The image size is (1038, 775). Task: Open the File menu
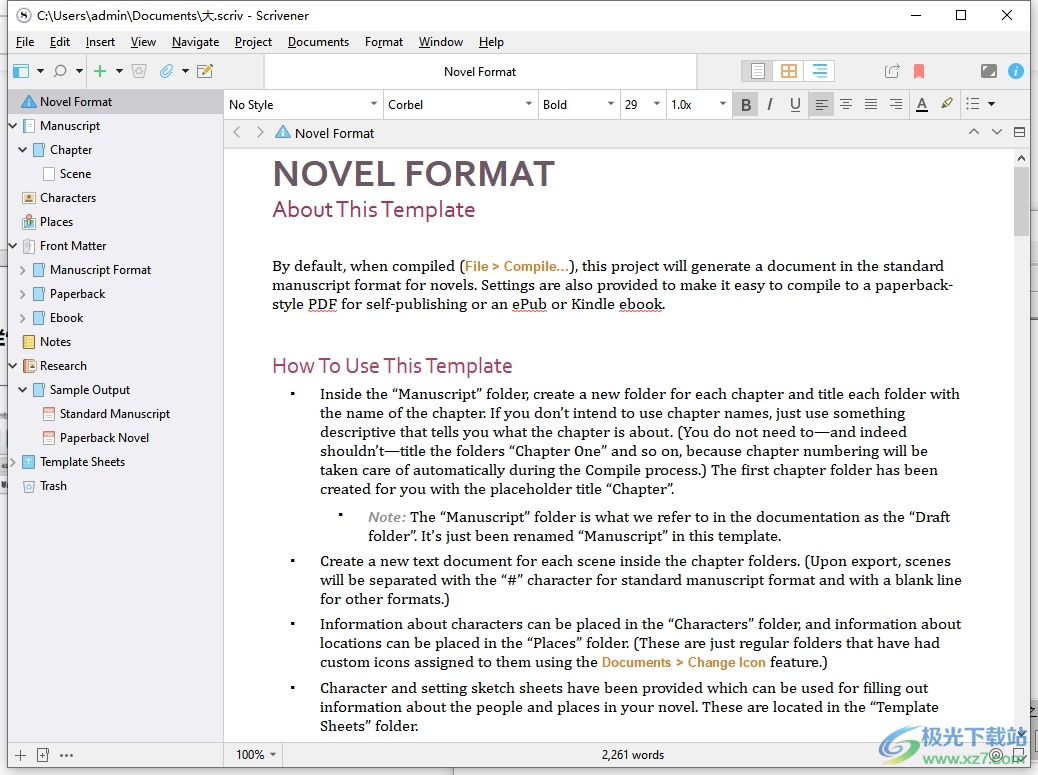[25, 42]
